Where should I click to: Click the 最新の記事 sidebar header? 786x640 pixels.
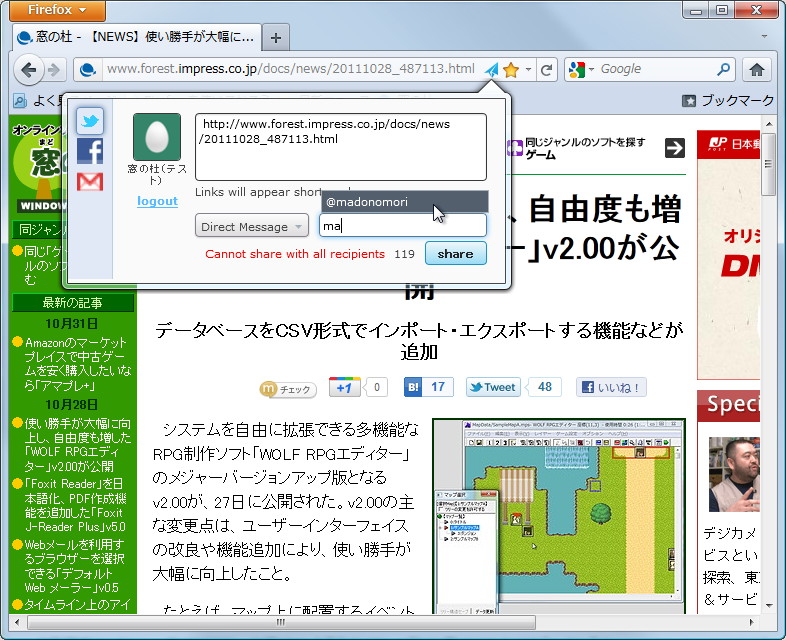coord(73,303)
